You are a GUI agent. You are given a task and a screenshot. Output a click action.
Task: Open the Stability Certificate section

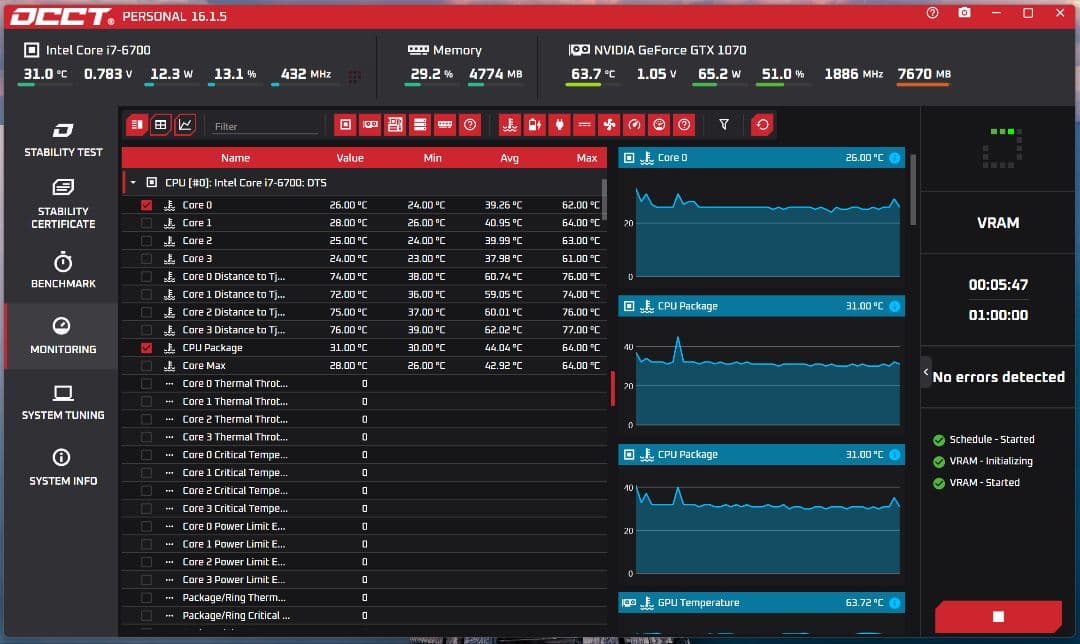point(63,204)
